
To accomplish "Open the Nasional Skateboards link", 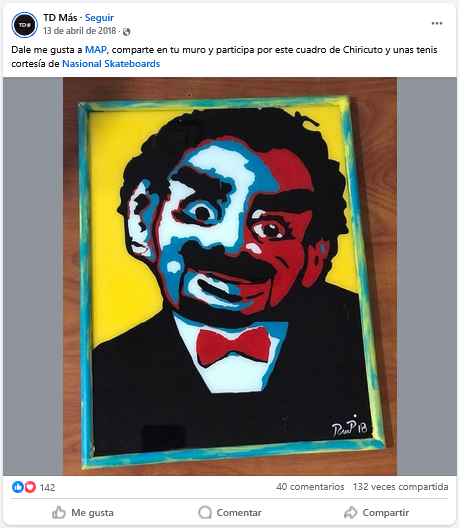I will [111, 64].
